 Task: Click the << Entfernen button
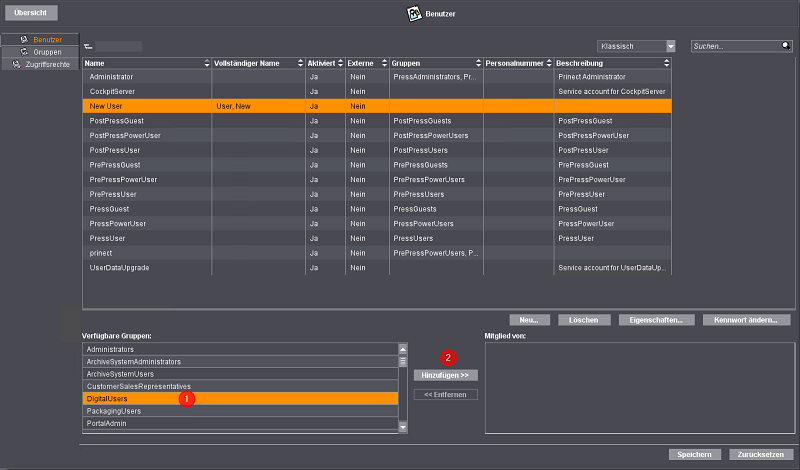pyautogui.click(x=445, y=394)
